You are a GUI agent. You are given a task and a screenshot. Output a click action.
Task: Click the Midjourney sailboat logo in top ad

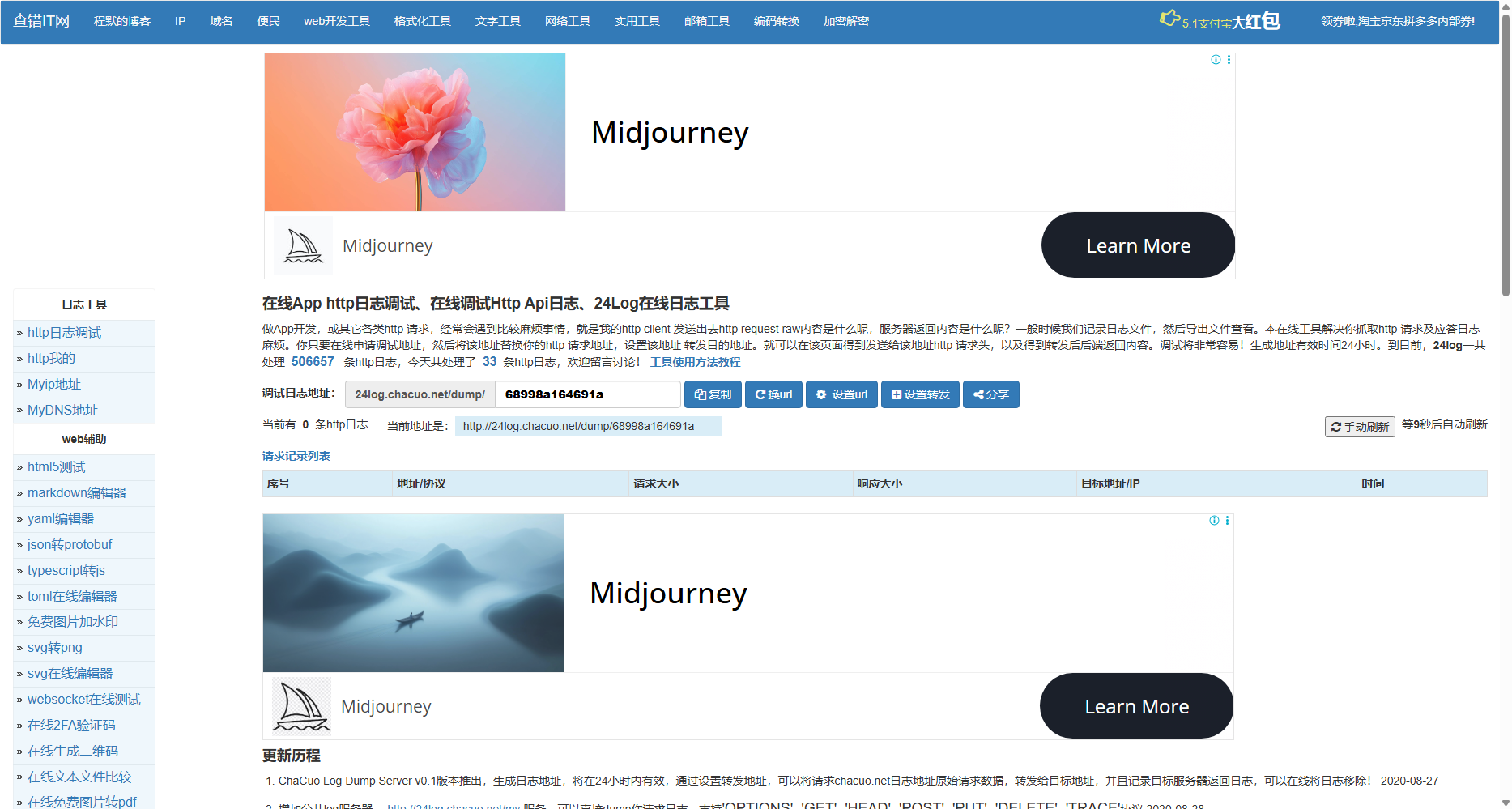point(303,245)
